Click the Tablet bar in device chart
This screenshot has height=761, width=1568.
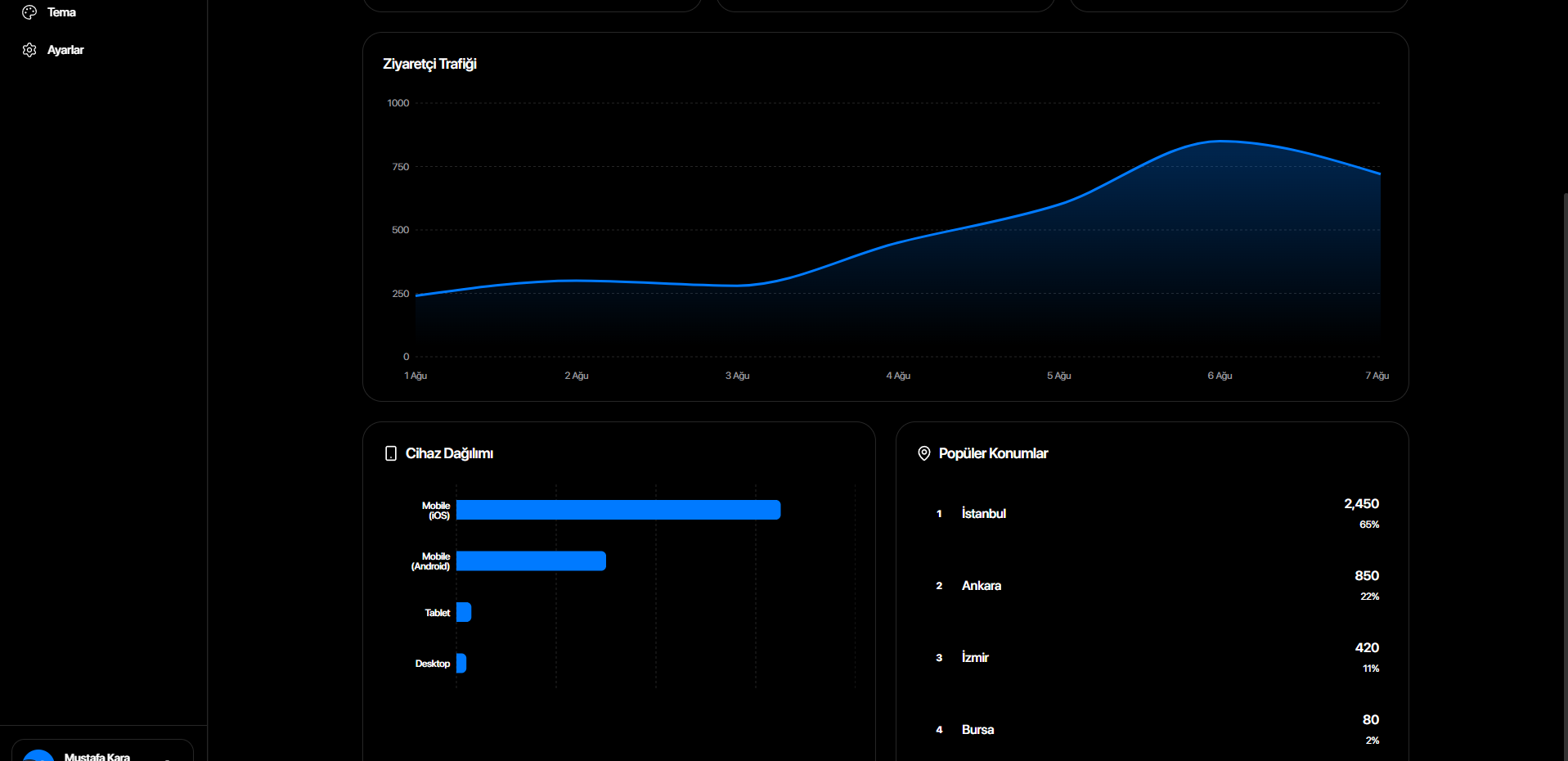click(464, 612)
